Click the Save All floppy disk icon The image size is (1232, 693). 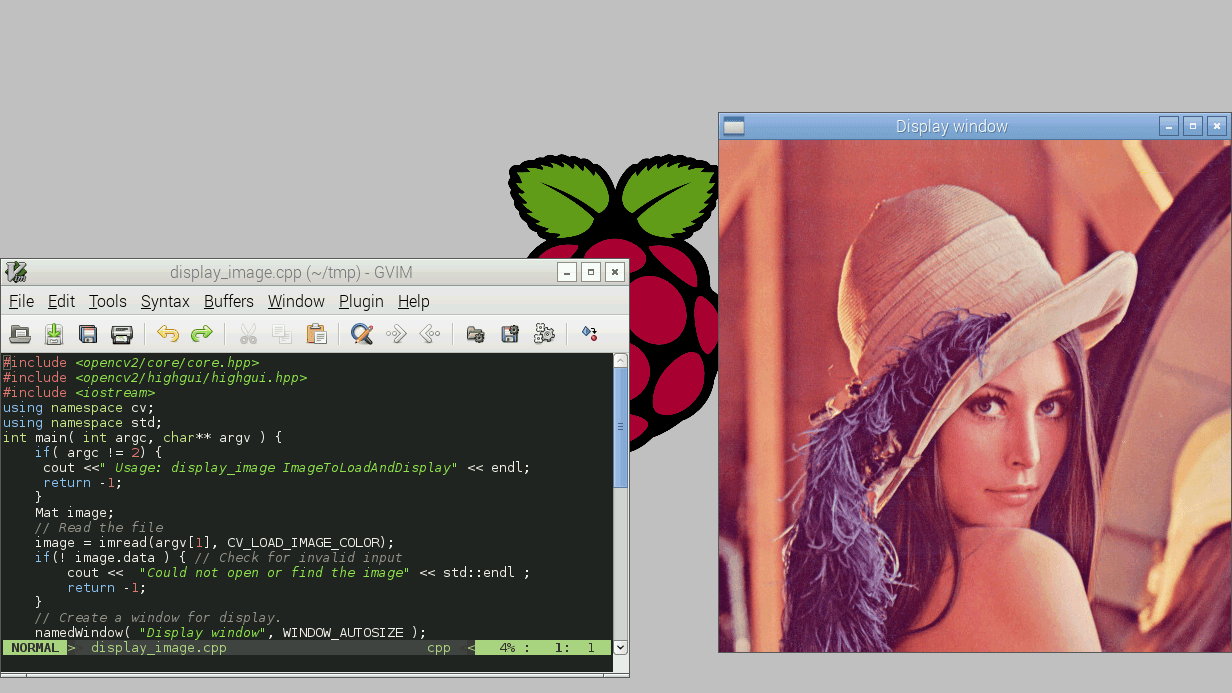(x=88, y=334)
